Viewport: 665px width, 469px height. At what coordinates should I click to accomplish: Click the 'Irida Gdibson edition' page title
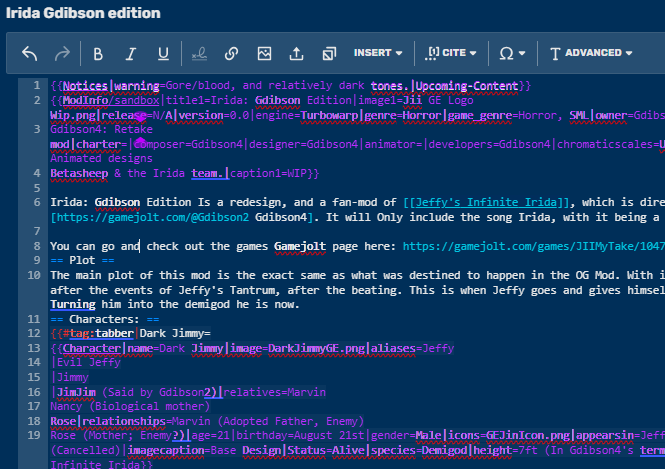[x=83, y=13]
